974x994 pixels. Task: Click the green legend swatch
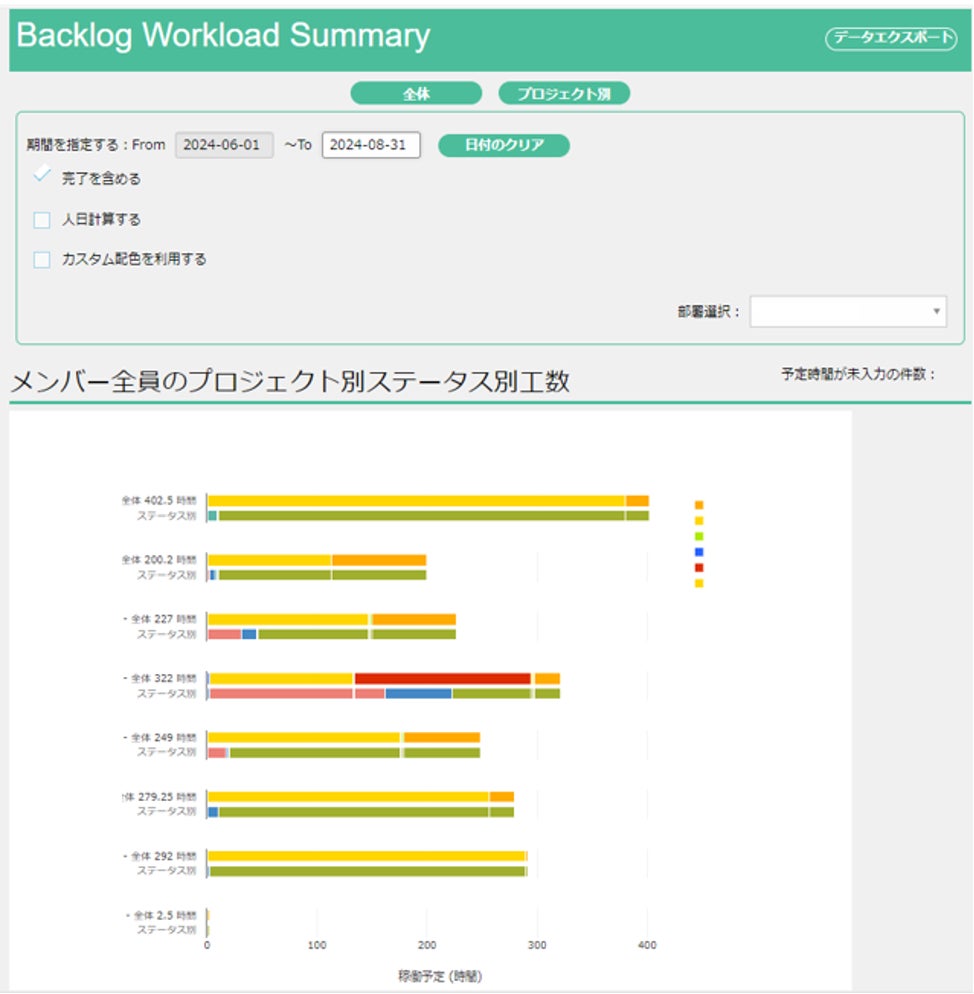click(699, 536)
